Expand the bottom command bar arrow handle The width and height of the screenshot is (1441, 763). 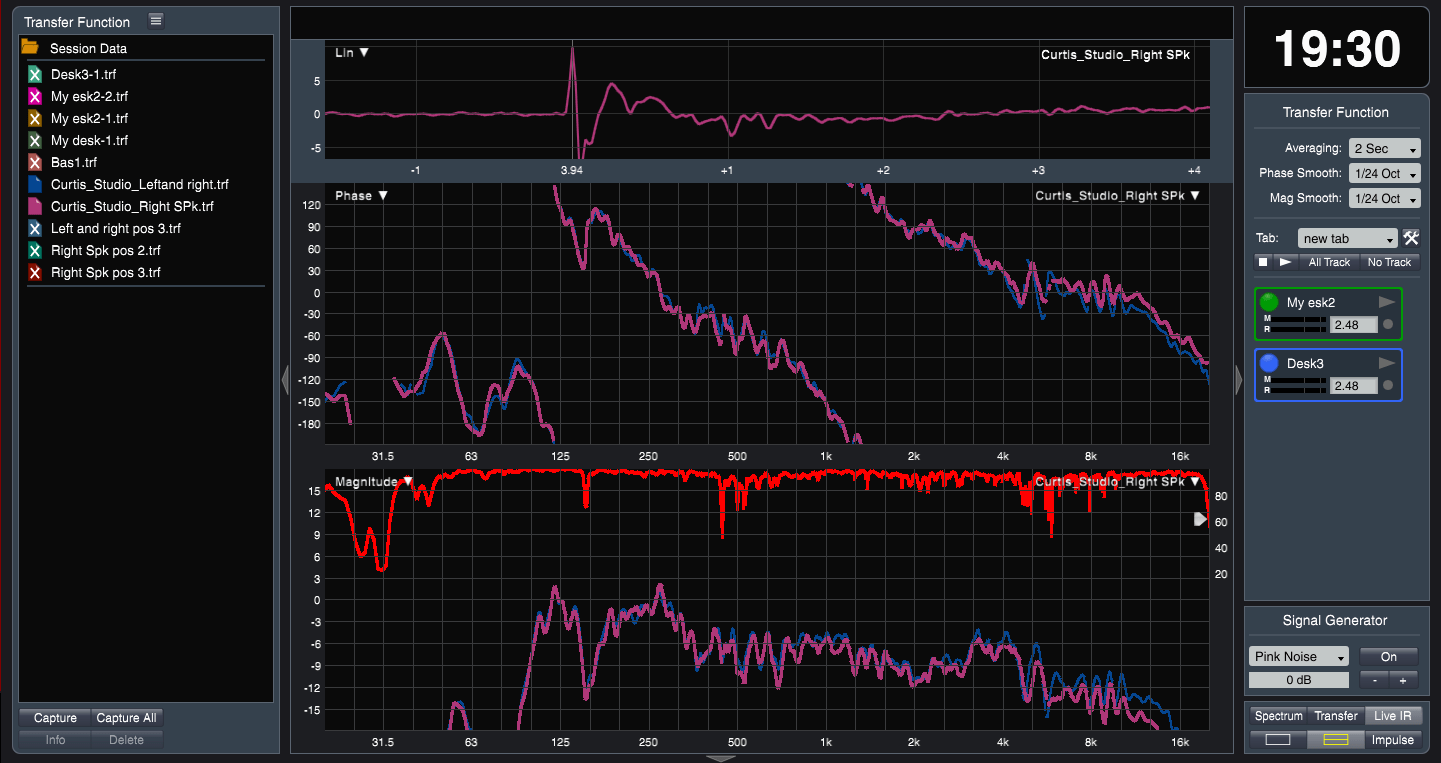720,758
